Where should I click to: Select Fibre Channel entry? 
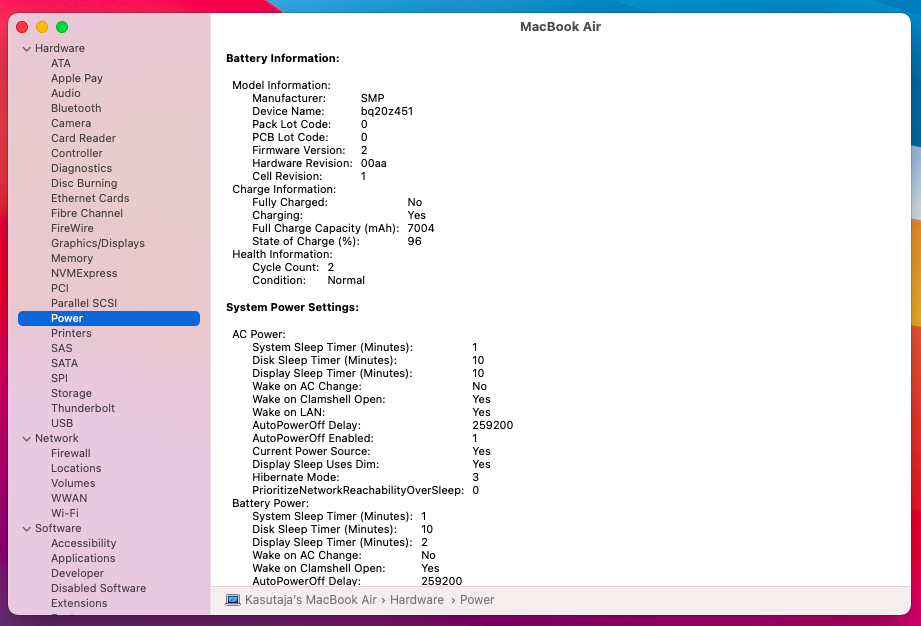(87, 213)
